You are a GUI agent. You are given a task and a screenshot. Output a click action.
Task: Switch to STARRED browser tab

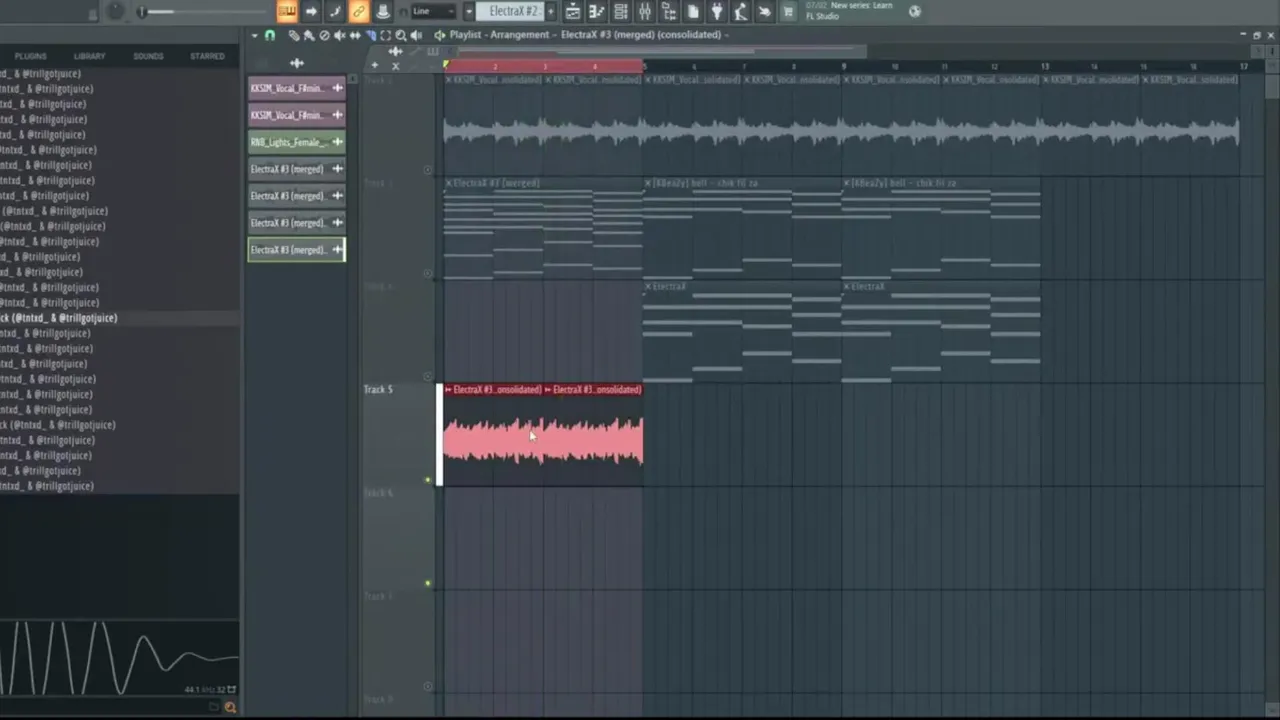click(x=207, y=56)
